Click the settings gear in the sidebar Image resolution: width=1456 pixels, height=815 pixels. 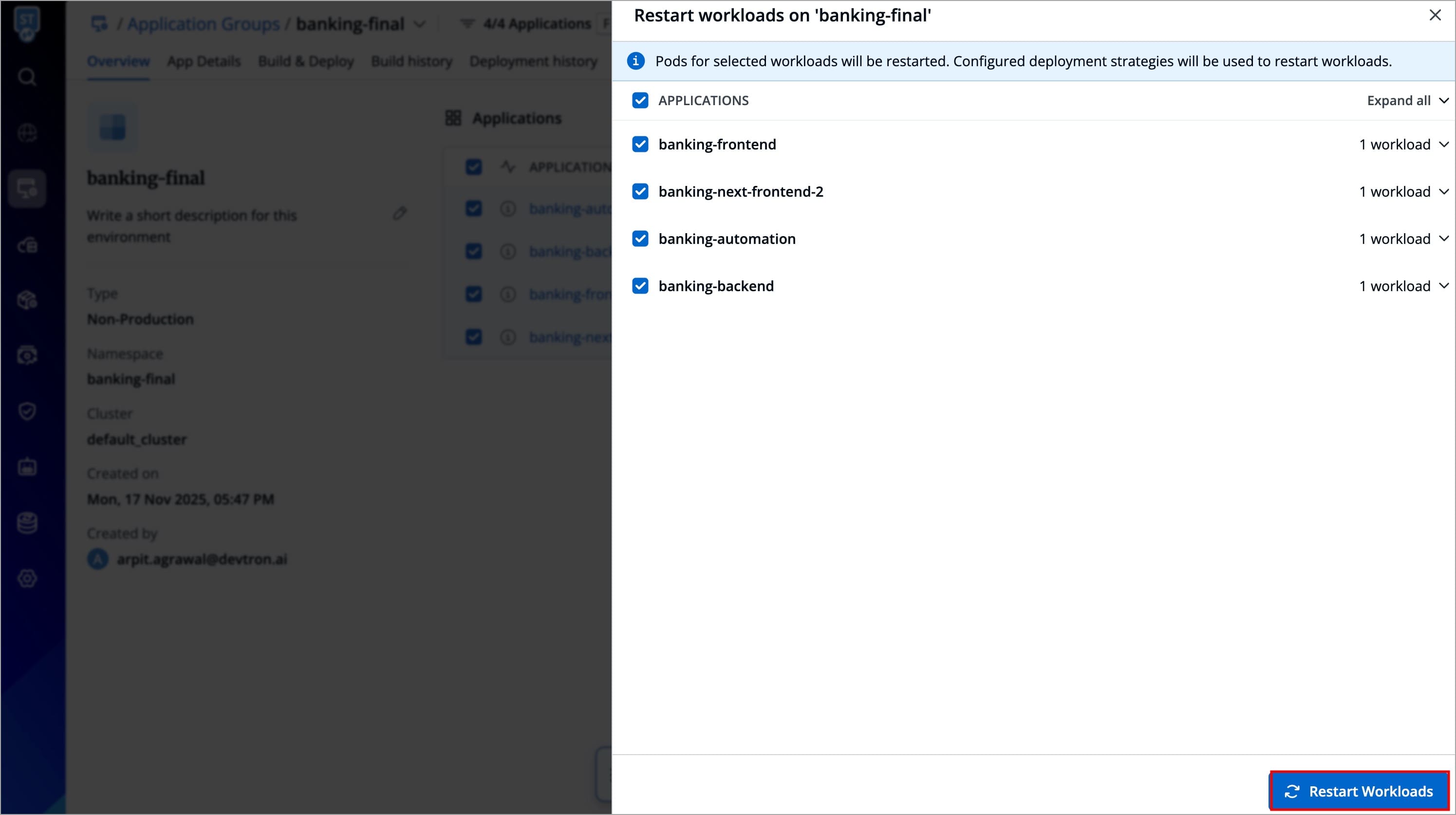point(27,578)
